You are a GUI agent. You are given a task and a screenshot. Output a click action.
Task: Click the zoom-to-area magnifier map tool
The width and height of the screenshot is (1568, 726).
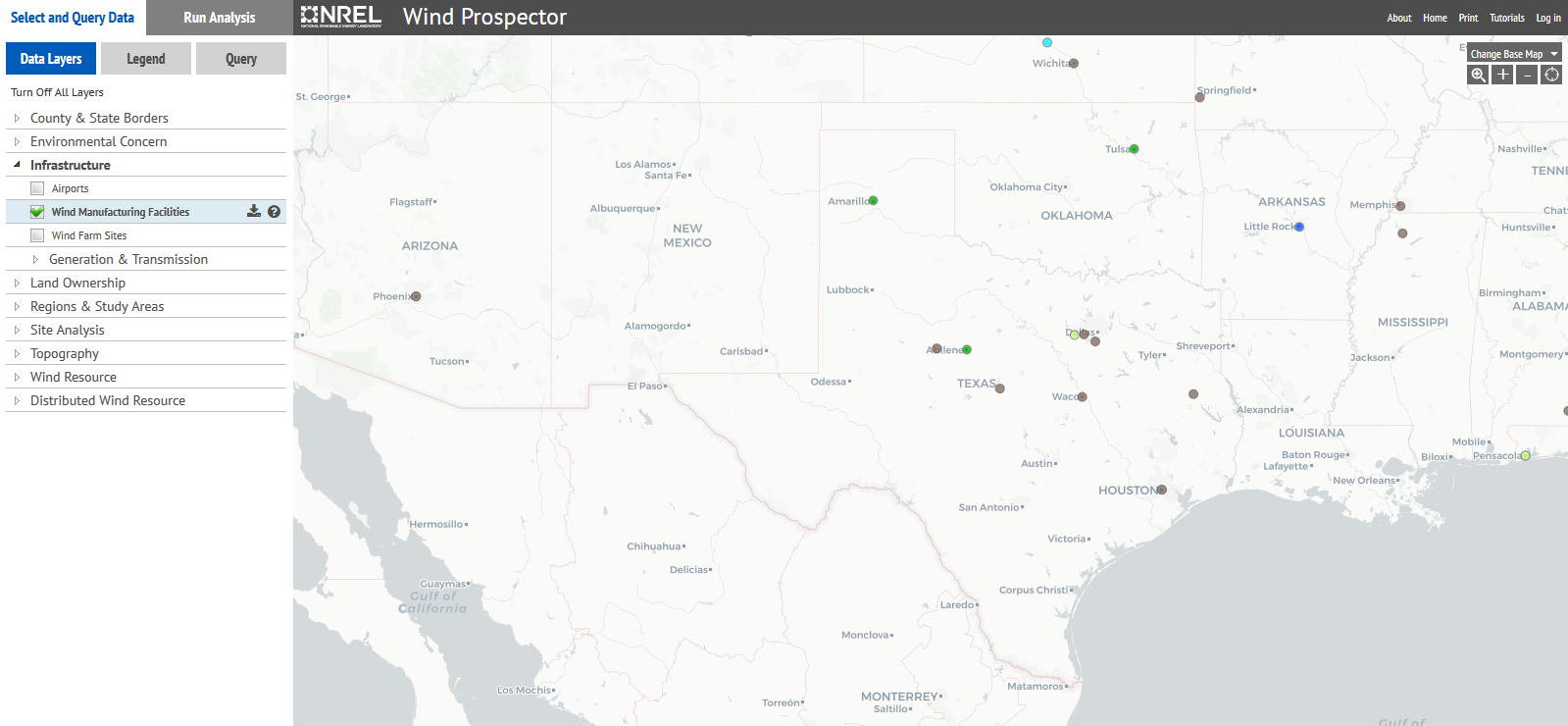coord(1478,75)
